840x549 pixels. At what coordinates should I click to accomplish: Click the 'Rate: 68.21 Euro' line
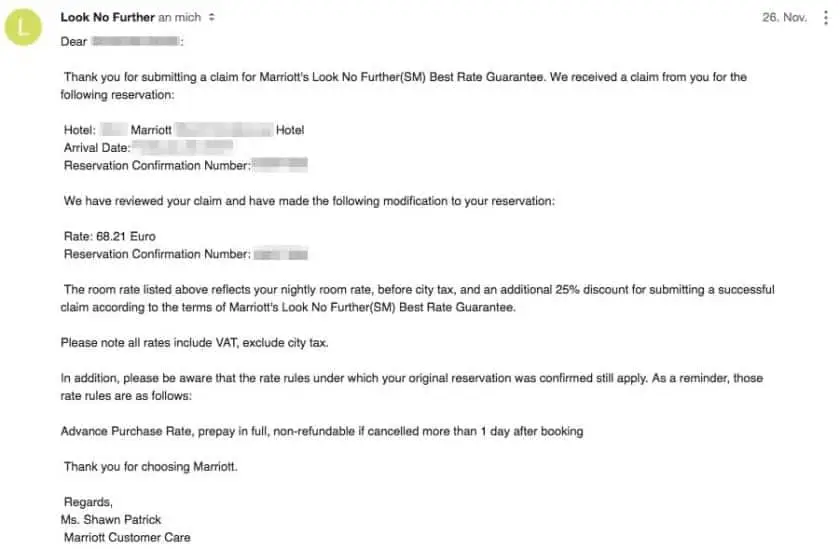tap(110, 237)
